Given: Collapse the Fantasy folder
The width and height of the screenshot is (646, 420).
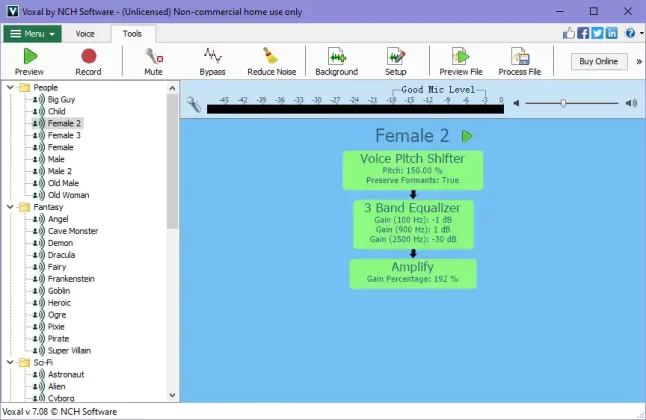Looking at the screenshot, I should click(10, 207).
